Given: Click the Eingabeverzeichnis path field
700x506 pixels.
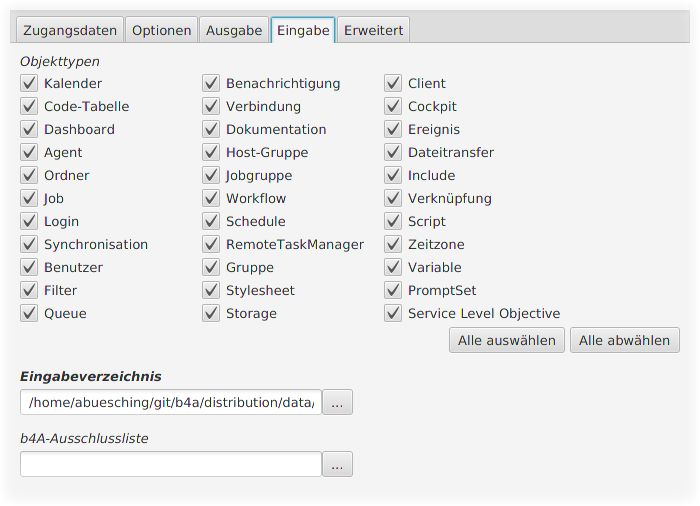Looking at the screenshot, I should pyautogui.click(x=171, y=402).
